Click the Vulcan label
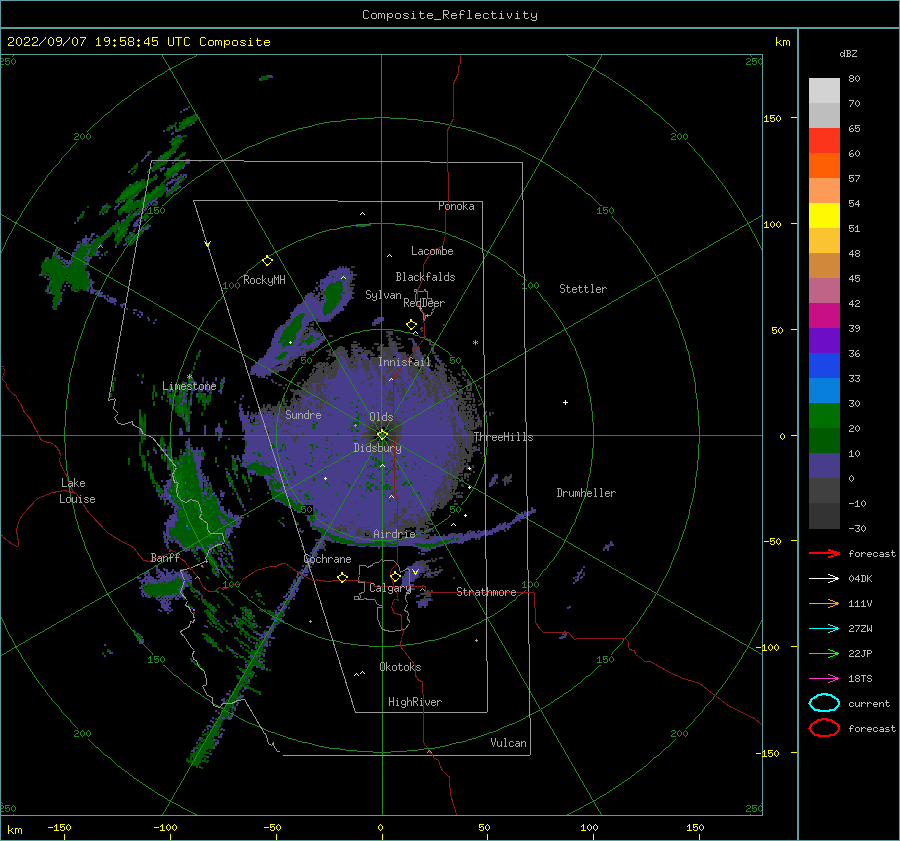This screenshot has width=900, height=841. click(509, 743)
